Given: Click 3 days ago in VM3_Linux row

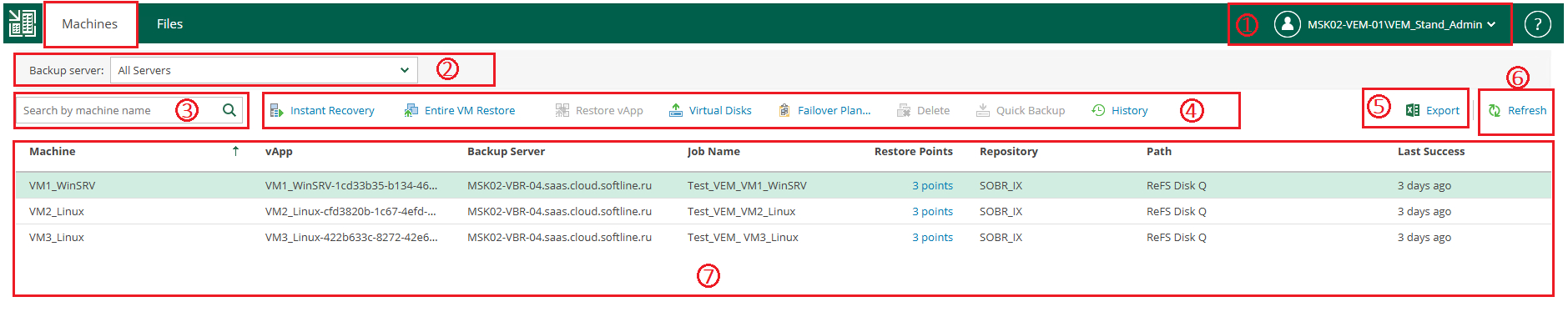Looking at the screenshot, I should (x=1424, y=237).
